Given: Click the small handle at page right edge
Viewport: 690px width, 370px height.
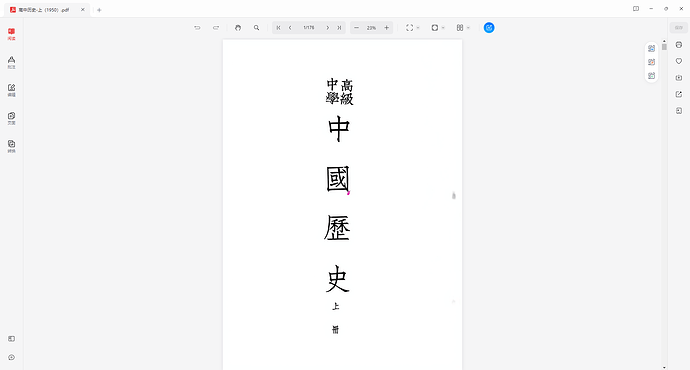Looking at the screenshot, I should pyautogui.click(x=454, y=195).
